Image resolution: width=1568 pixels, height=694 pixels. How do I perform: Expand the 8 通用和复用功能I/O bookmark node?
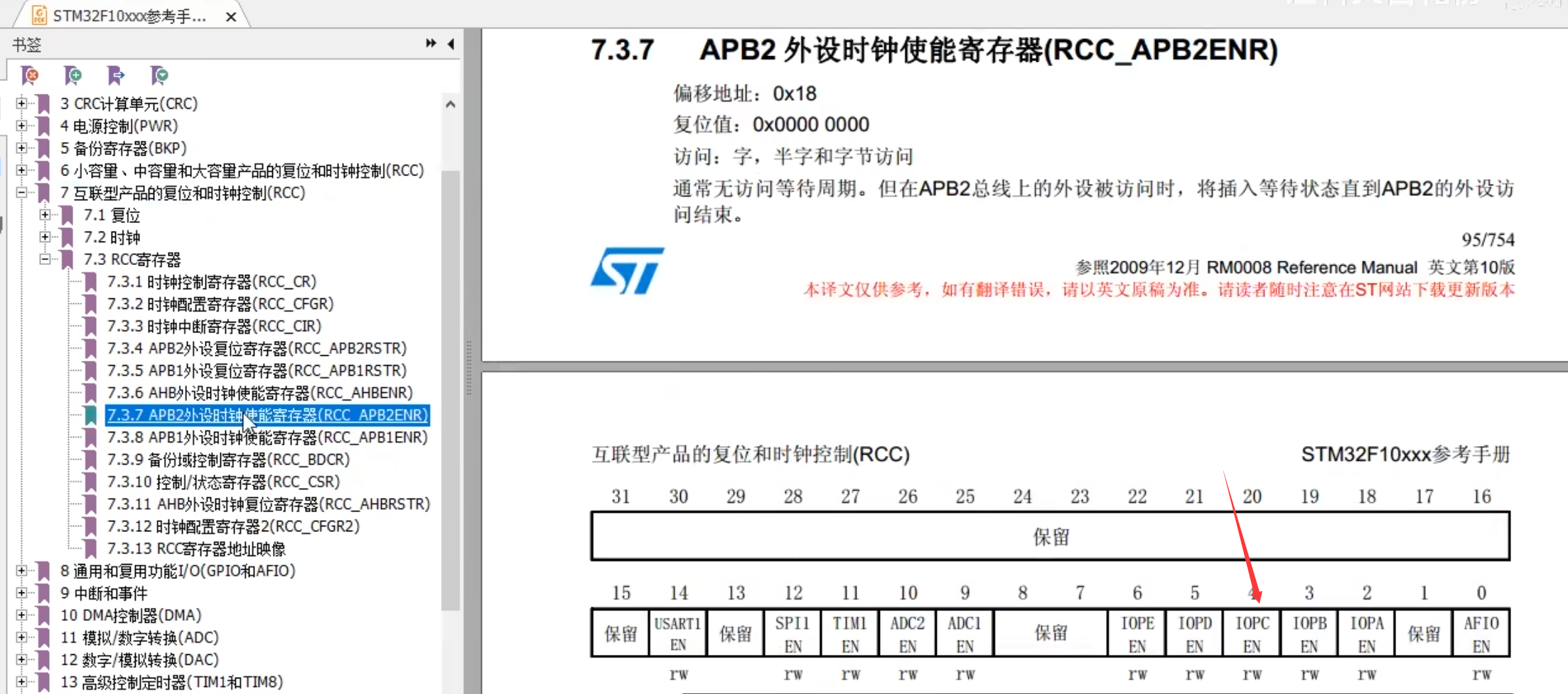tap(21, 570)
